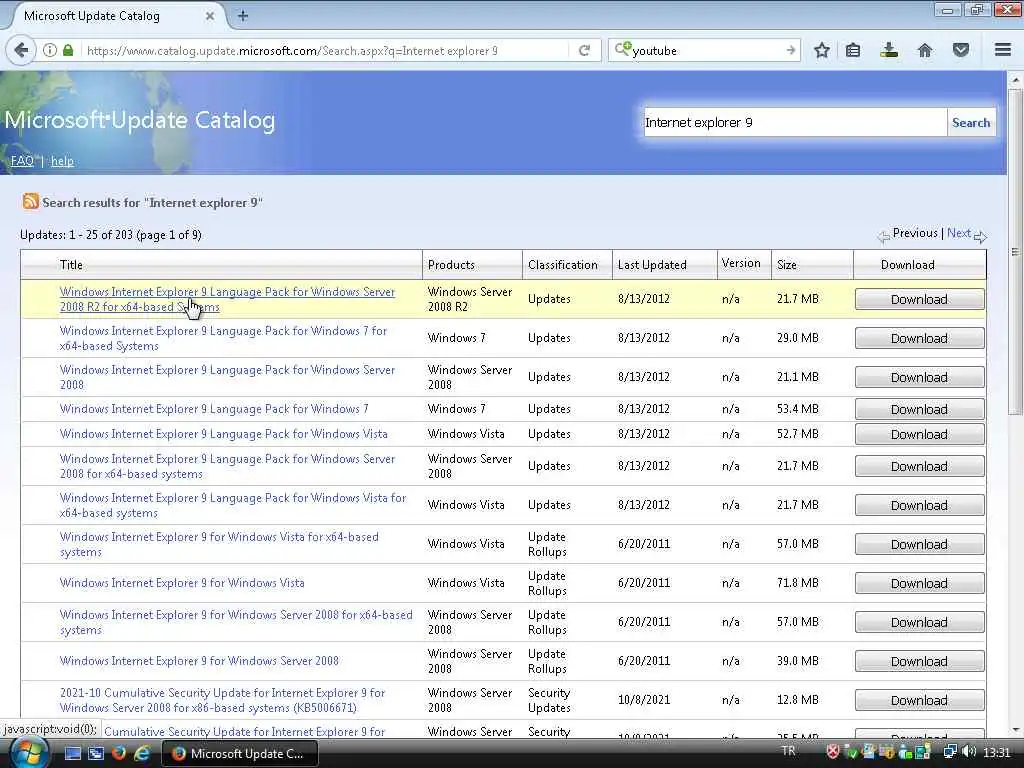The width and height of the screenshot is (1024, 768).
Task: Show desktop from quick launch
Action: point(73,754)
